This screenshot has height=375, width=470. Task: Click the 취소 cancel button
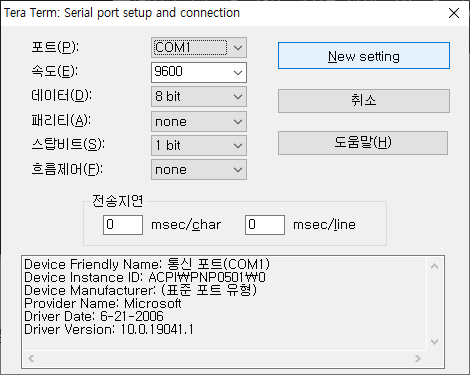coord(364,101)
